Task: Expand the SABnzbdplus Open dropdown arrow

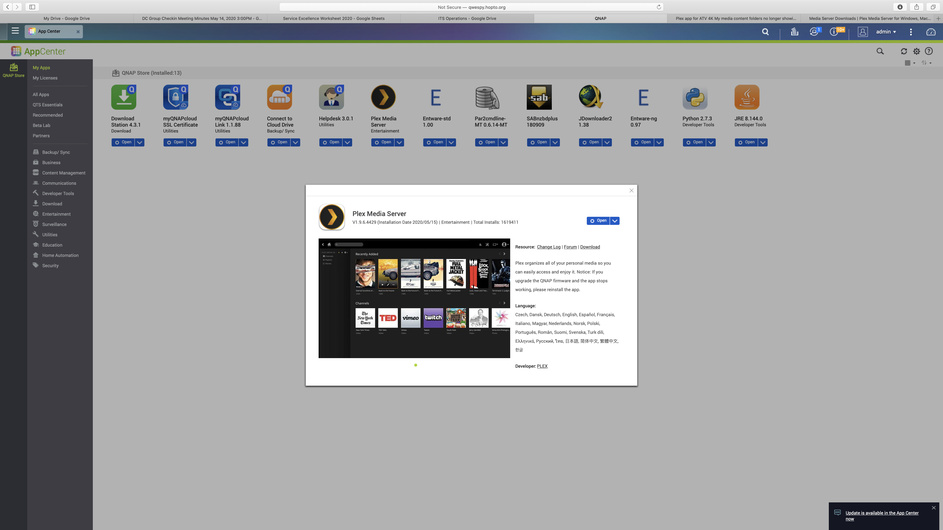Action: [555, 143]
